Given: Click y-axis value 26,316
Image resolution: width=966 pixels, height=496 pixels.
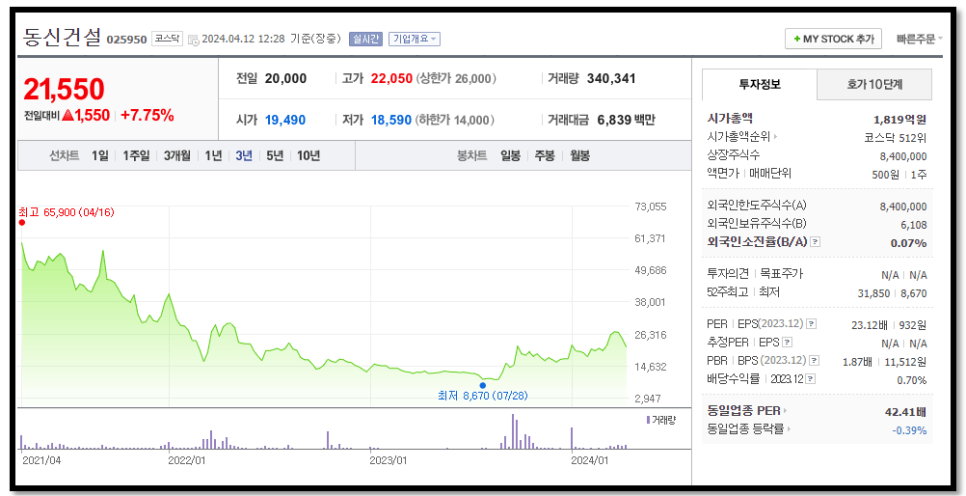Looking at the screenshot, I should coord(650,335).
